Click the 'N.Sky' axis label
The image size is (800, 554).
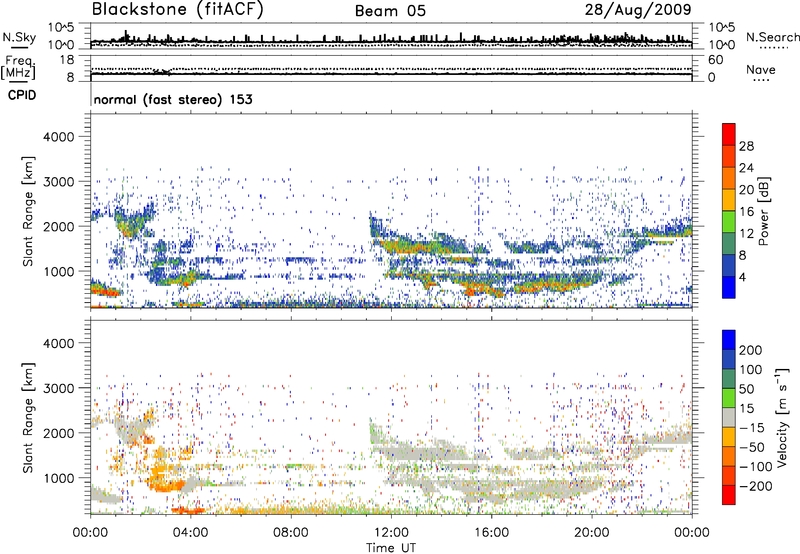pos(19,37)
